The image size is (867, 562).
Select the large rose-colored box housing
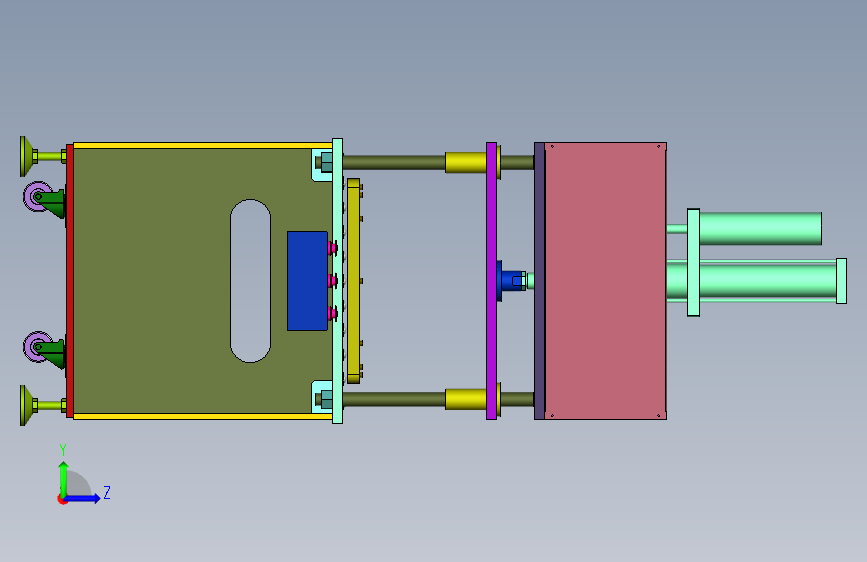pos(605,281)
